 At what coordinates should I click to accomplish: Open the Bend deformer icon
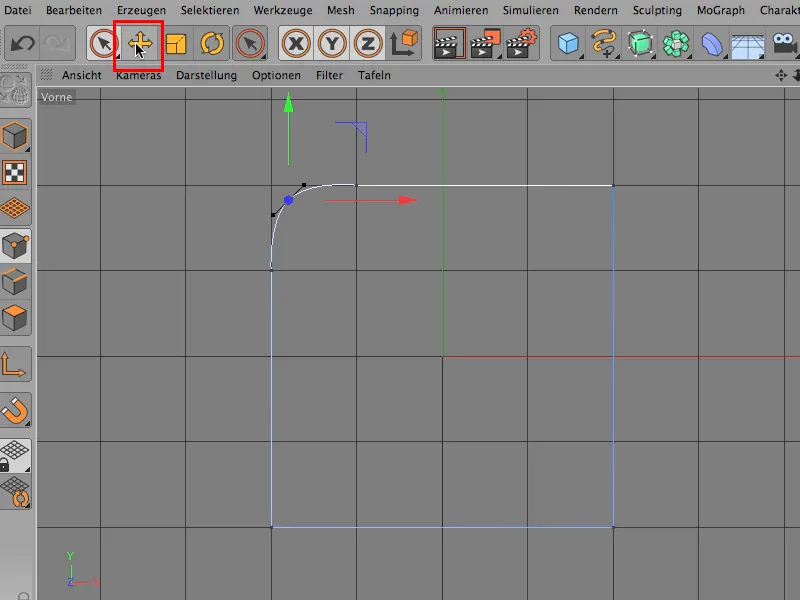(712, 44)
